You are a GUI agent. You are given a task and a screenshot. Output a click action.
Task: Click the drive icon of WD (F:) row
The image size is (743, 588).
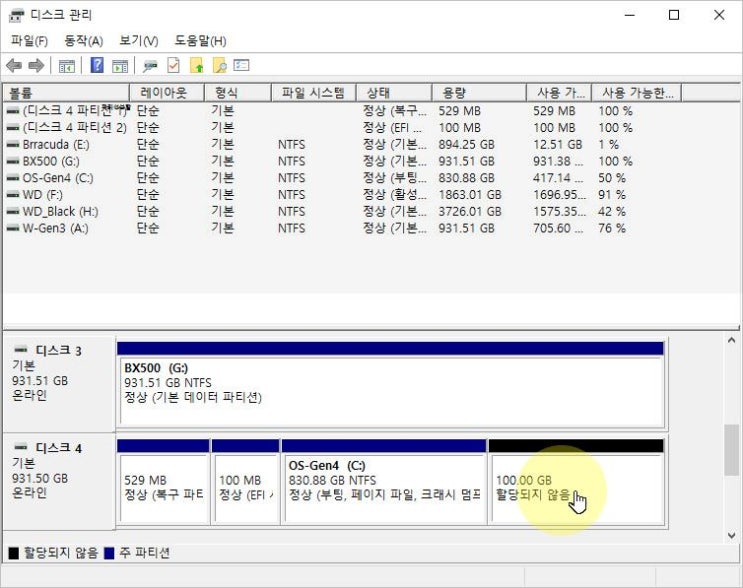pos(13,195)
